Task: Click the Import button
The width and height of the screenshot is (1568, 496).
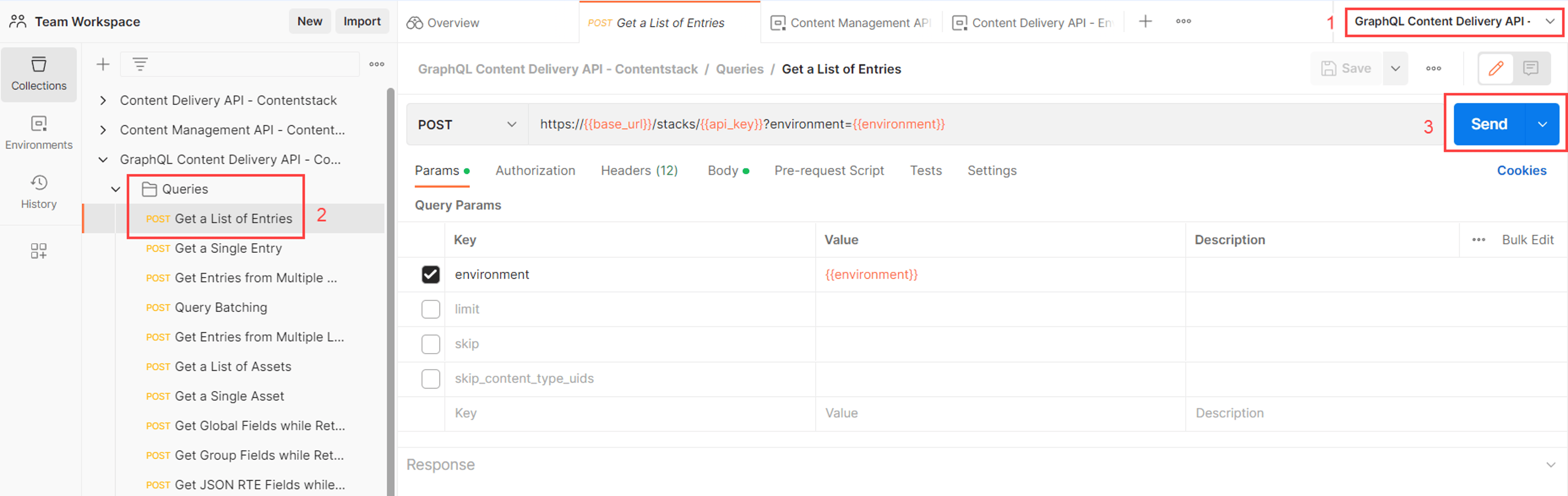Action: (361, 21)
